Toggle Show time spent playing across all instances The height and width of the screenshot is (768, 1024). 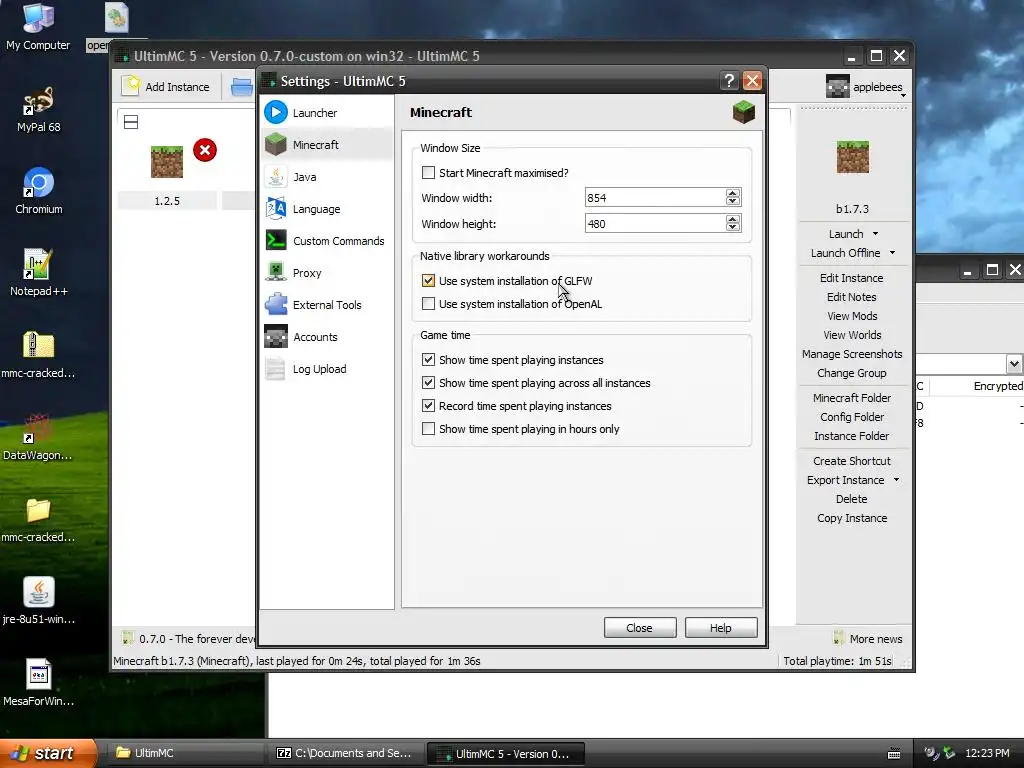coord(428,383)
